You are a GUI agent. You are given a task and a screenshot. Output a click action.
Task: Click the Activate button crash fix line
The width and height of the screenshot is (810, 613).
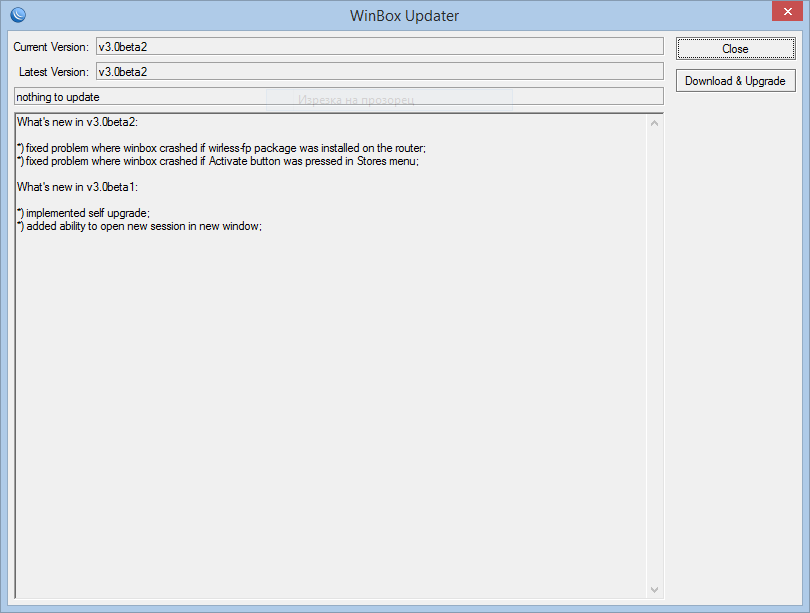[x=217, y=161]
